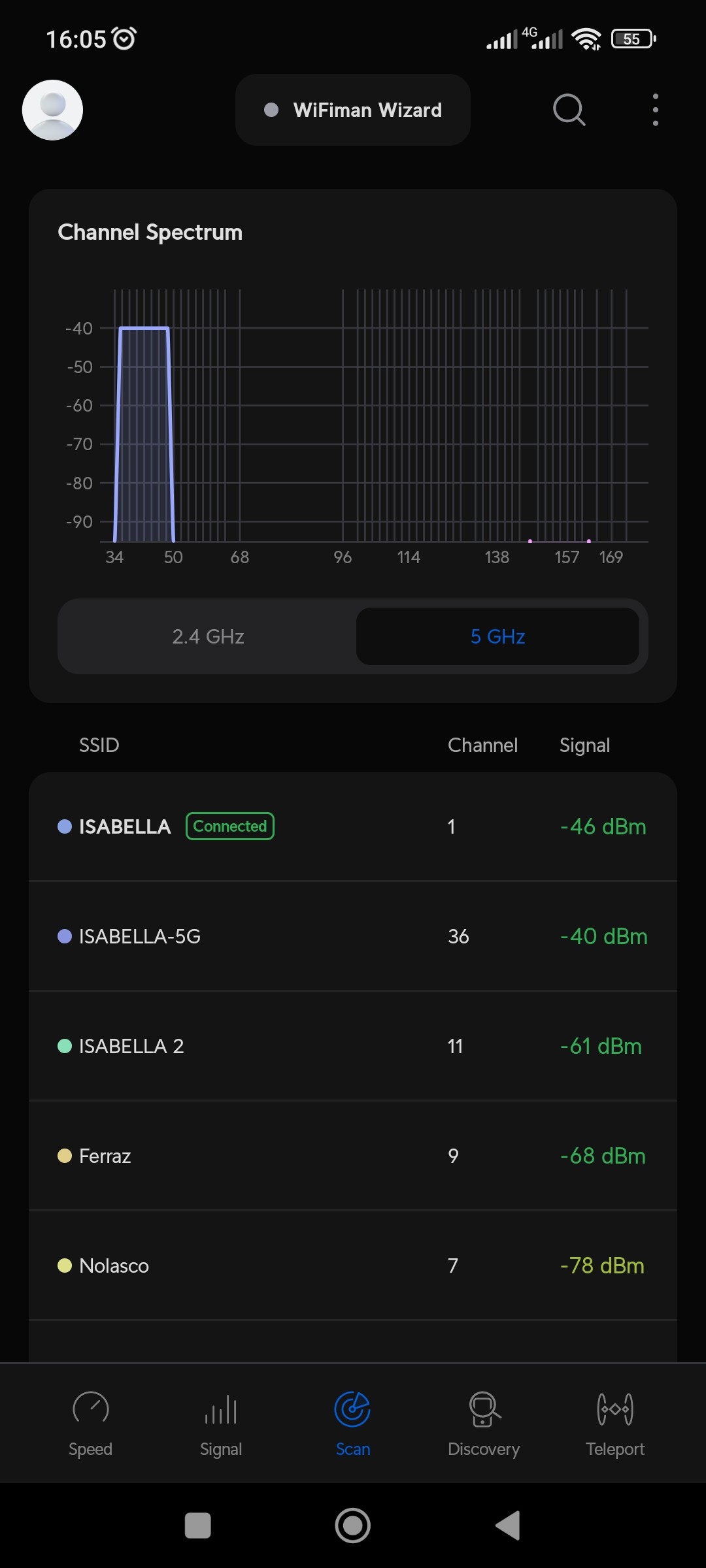Tap the search magnifier icon
Image resolution: width=706 pixels, height=1568 pixels.
coord(569,110)
